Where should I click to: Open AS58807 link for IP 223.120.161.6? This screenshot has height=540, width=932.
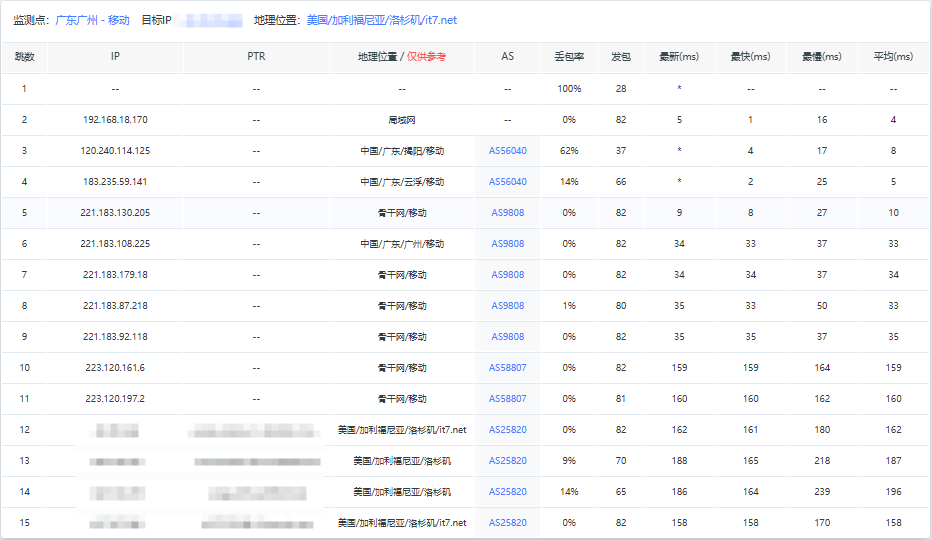point(507,368)
